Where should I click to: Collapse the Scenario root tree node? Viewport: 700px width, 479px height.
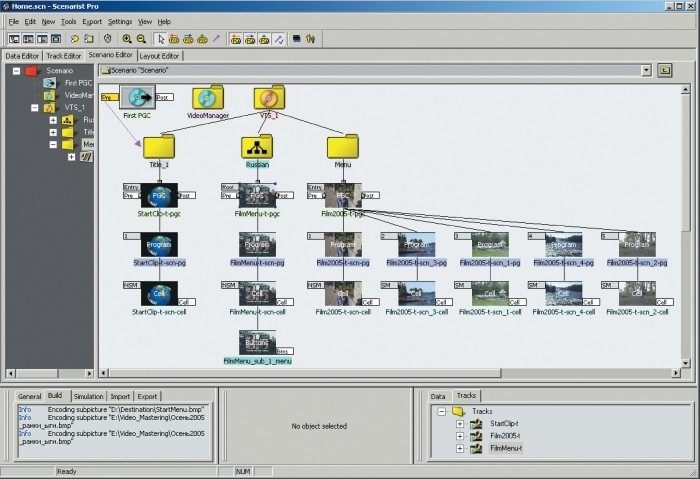point(17,71)
